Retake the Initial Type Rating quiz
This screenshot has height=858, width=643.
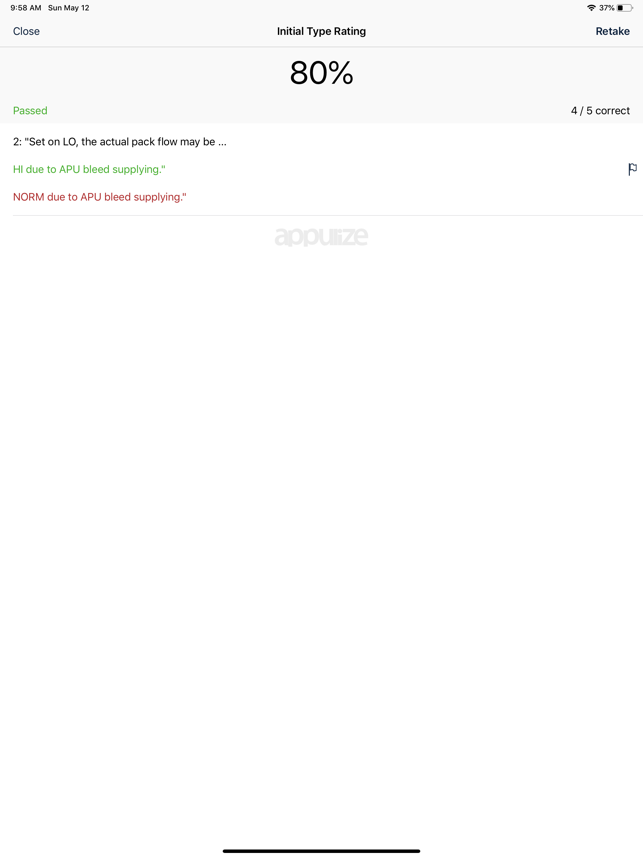click(x=612, y=31)
